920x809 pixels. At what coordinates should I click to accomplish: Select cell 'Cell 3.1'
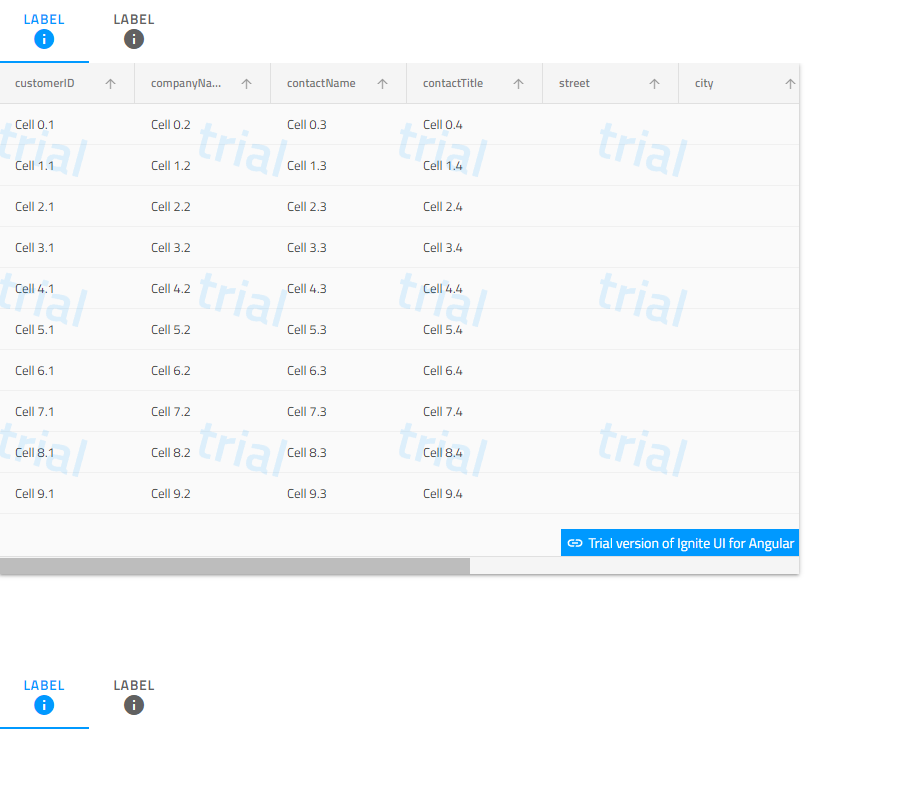pos(67,248)
